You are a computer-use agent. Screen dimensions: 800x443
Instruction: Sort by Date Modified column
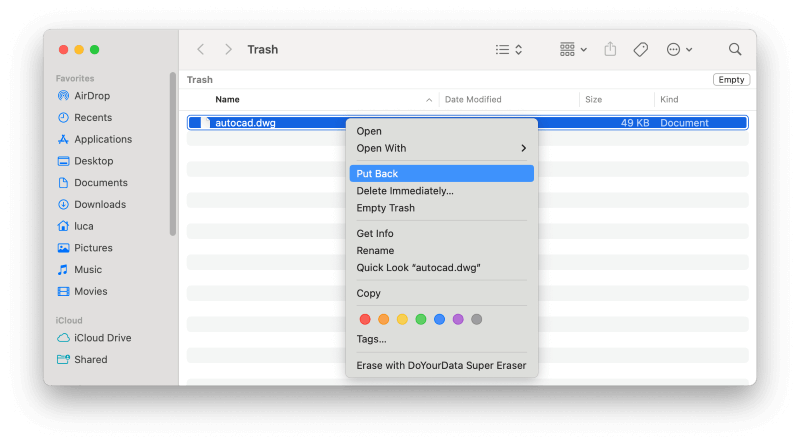pos(473,100)
